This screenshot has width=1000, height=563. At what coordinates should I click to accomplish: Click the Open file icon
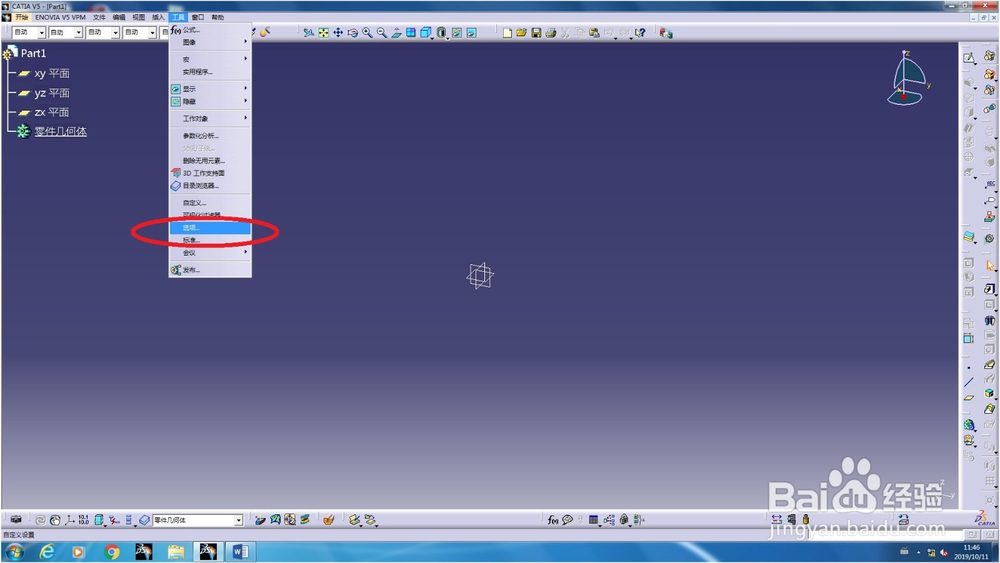point(522,33)
